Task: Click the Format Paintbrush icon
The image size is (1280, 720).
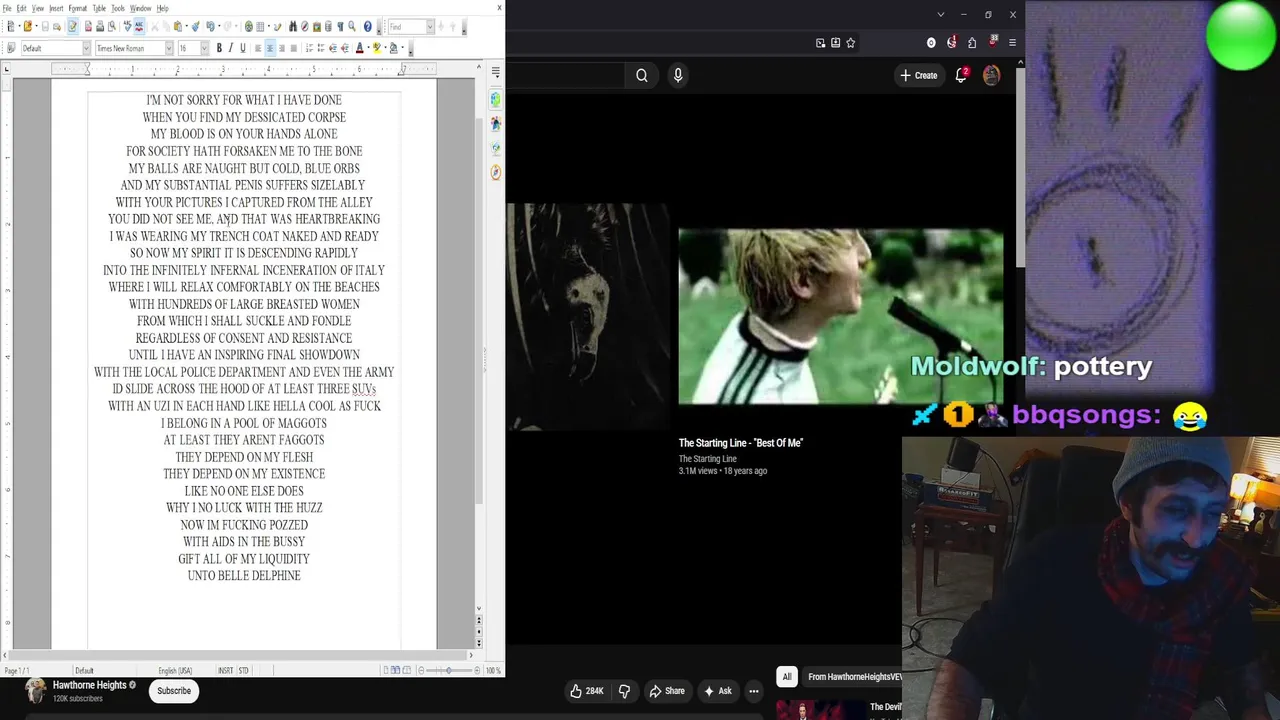Action: pos(195,27)
